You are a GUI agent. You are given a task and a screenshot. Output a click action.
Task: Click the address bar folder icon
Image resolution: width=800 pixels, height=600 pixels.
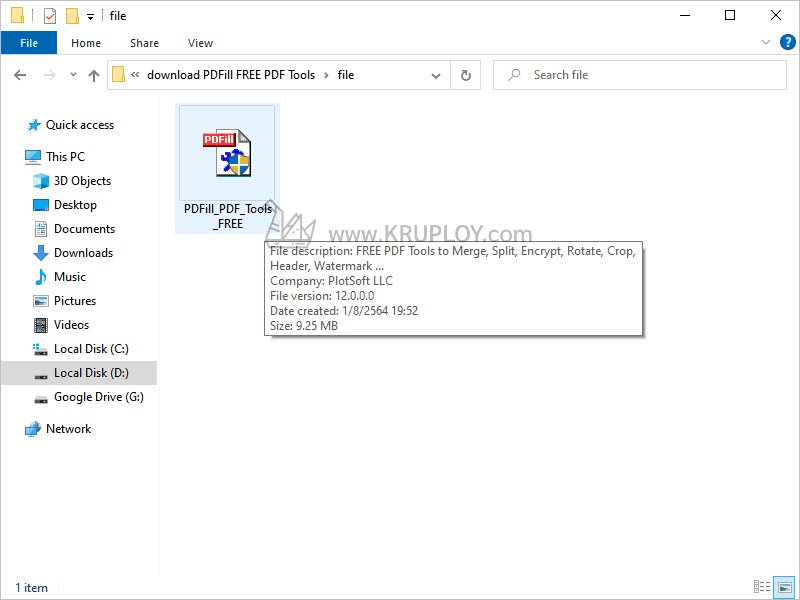pos(118,74)
